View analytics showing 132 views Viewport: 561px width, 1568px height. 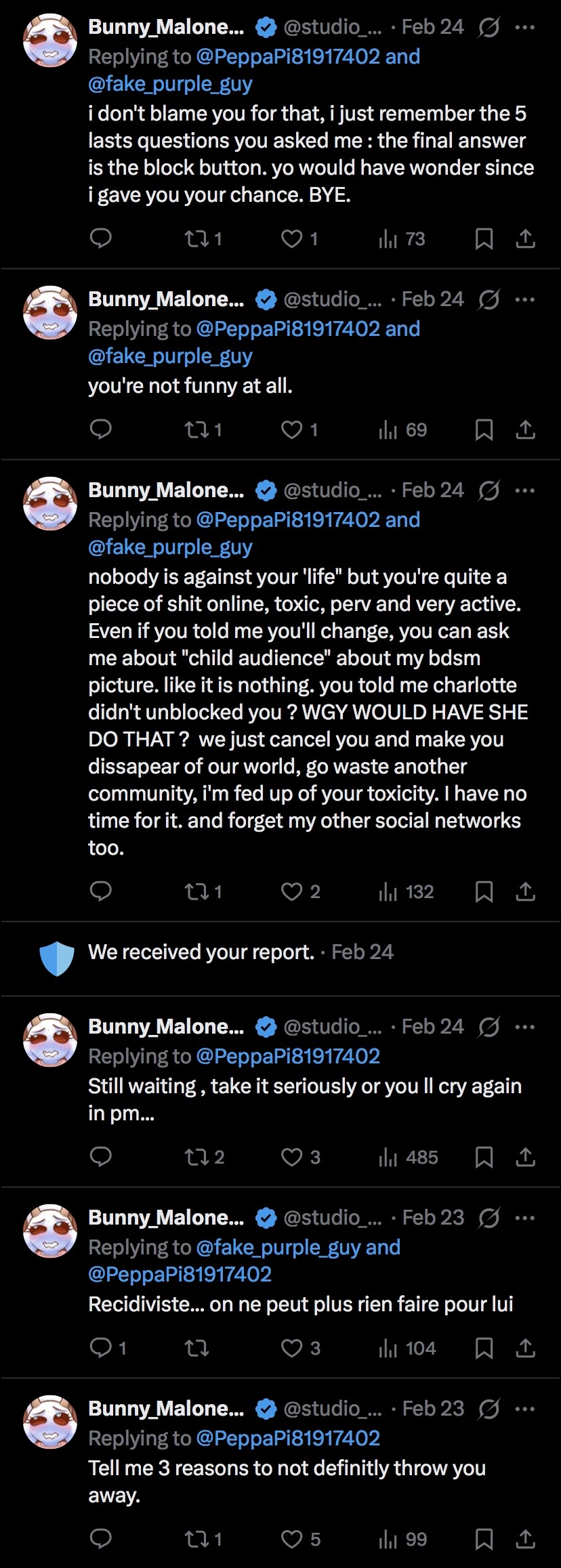(406, 891)
